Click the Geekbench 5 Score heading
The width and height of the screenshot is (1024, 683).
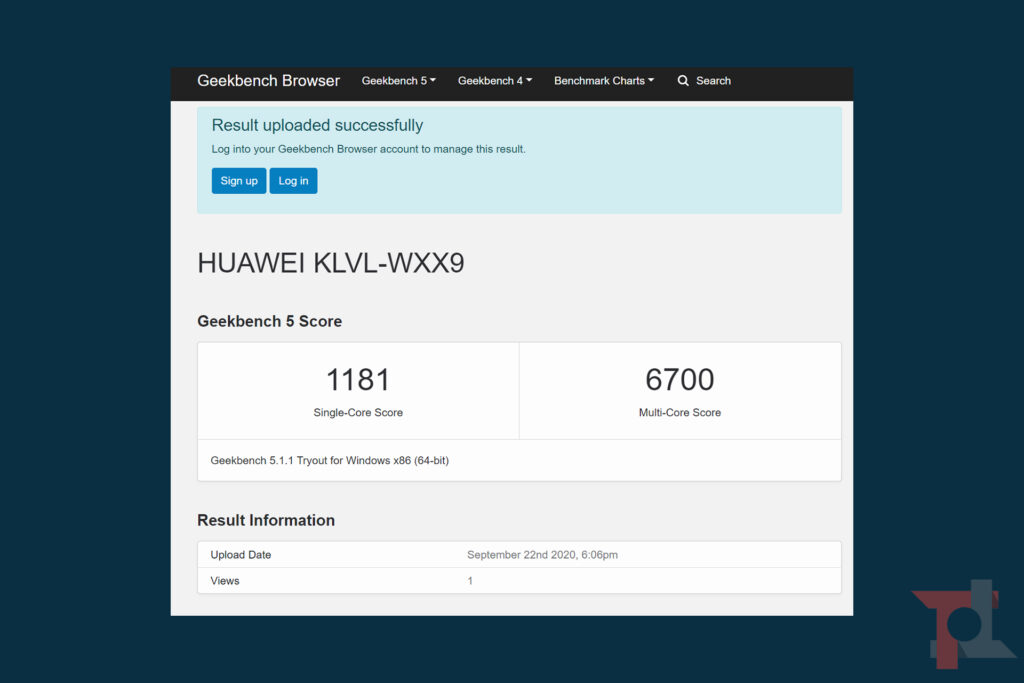pyautogui.click(x=269, y=322)
